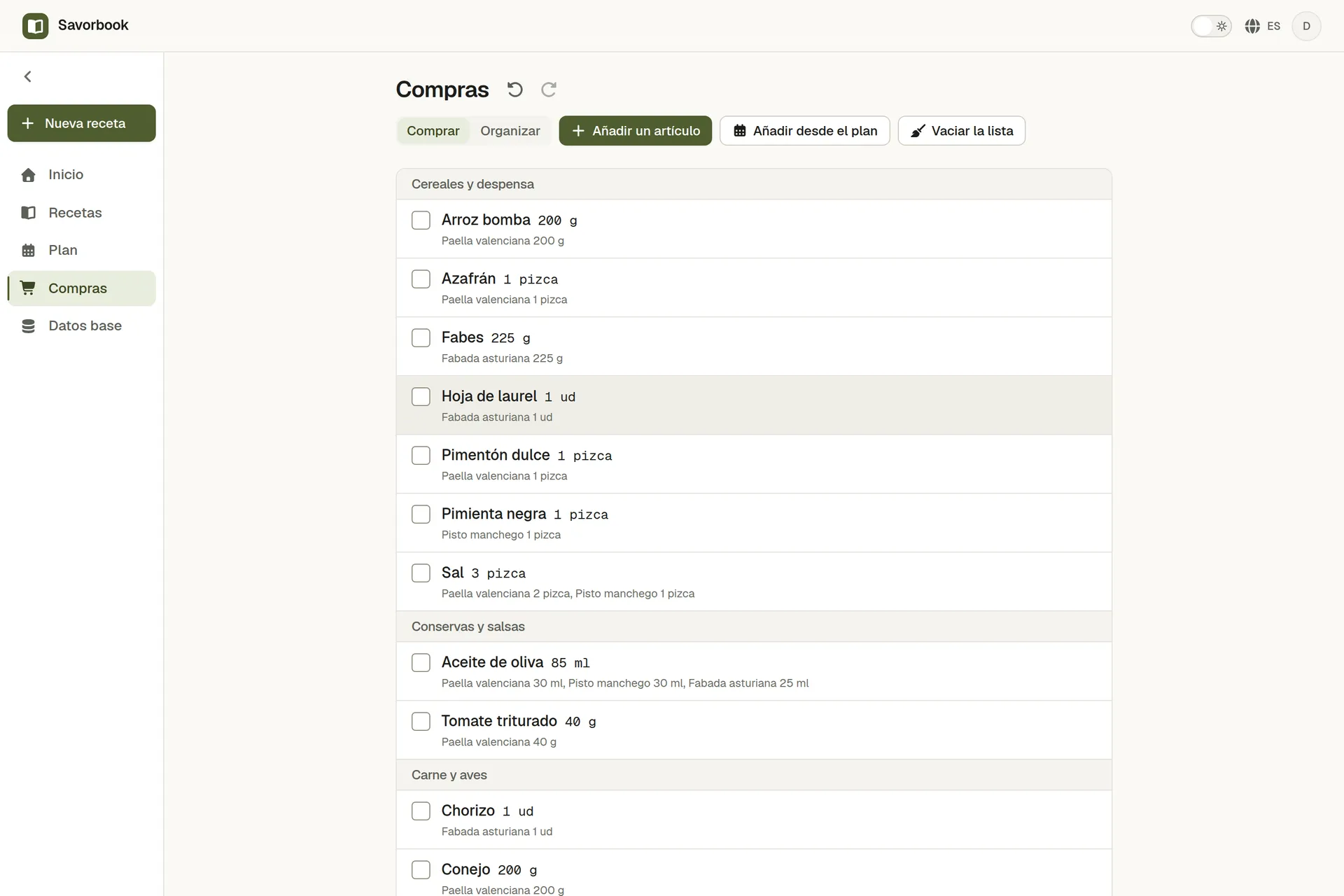Viewport: 1344px width, 896px height.
Task: Switch to the Organizar tab
Action: point(510,131)
